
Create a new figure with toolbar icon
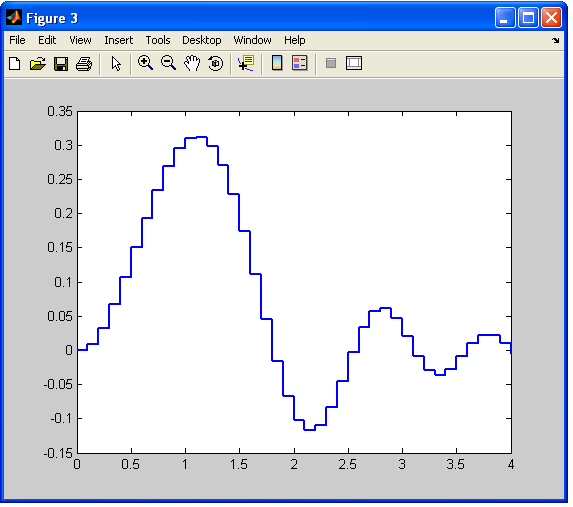point(15,64)
